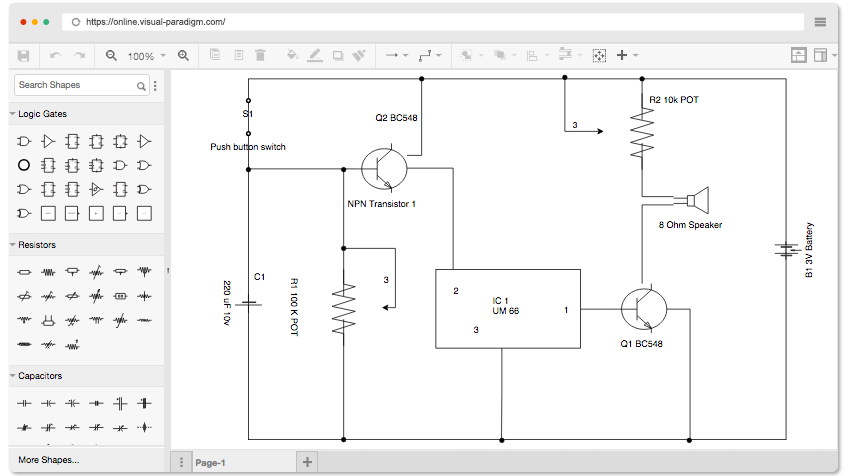Select the Q2 BC548 transistor symbol

coord(385,169)
